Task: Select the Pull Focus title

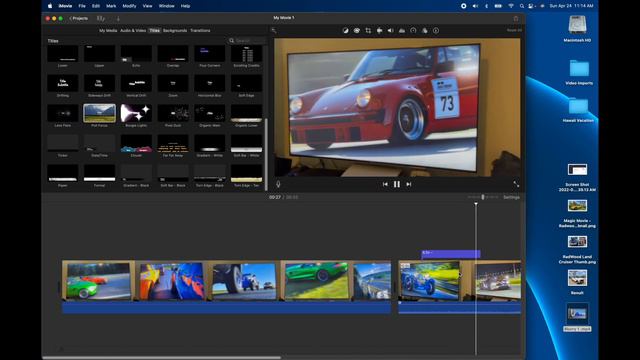Action: (99, 113)
